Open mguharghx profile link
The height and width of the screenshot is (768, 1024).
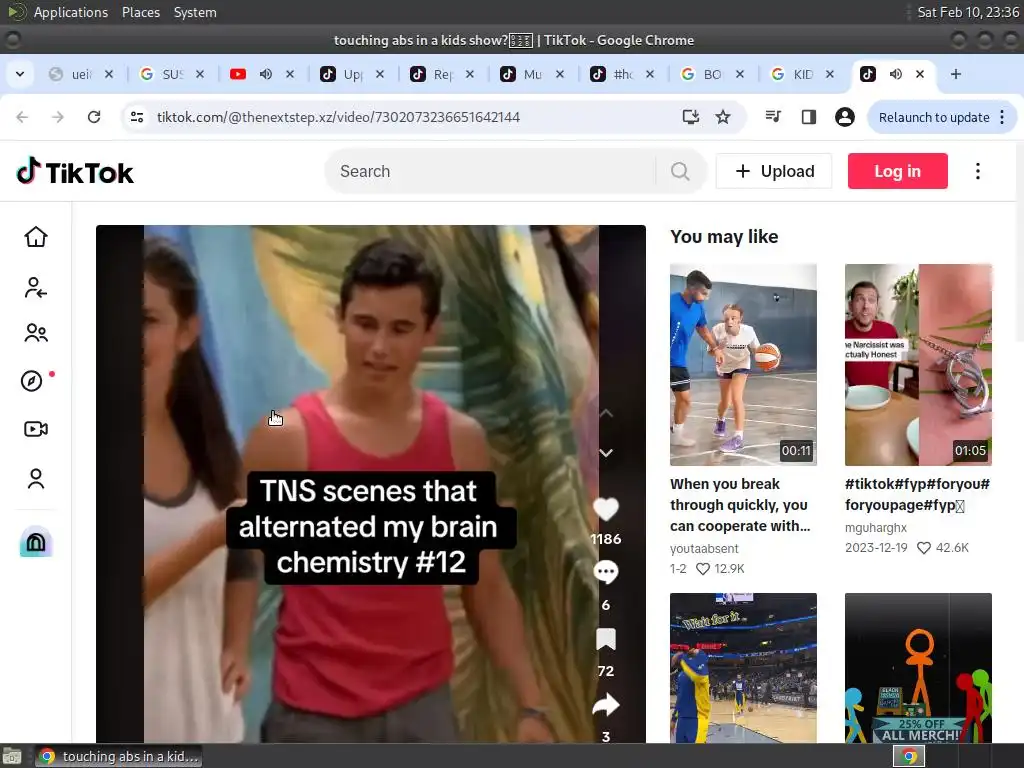click(876, 528)
